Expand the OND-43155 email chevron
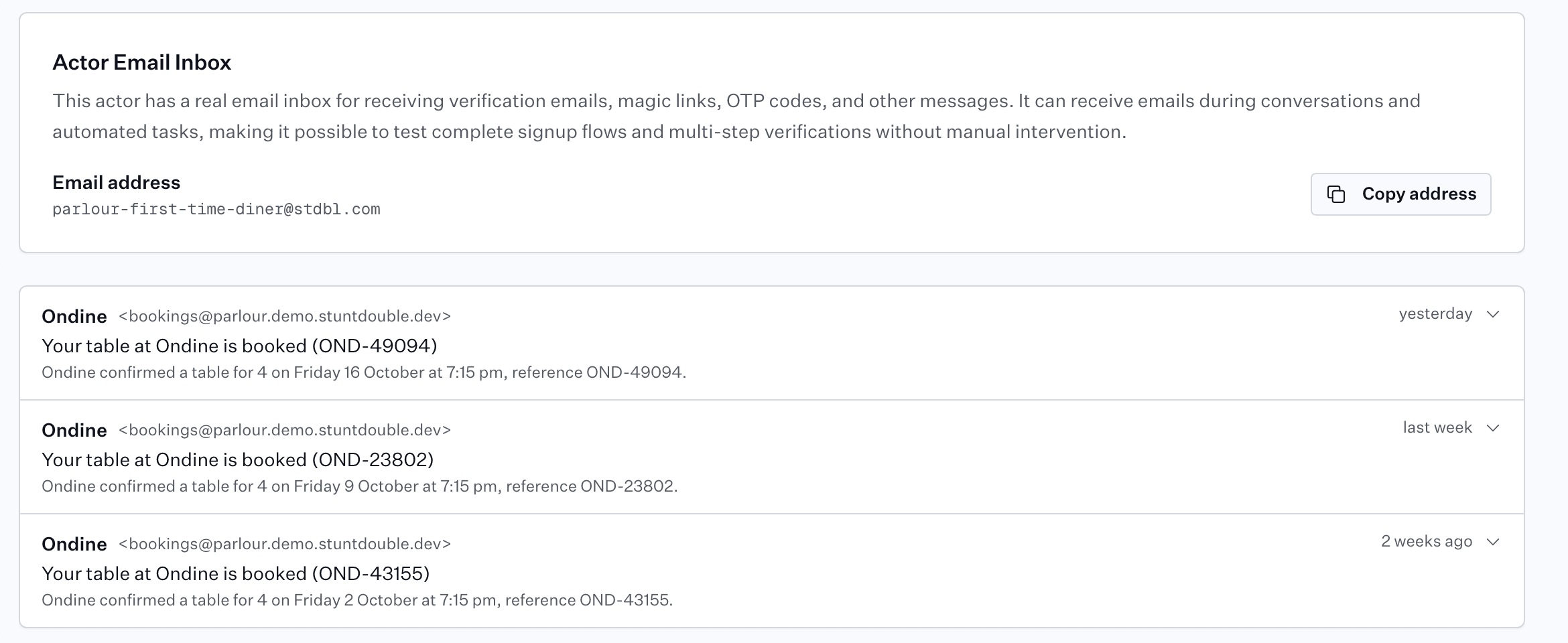The width and height of the screenshot is (1568, 643). pyautogui.click(x=1492, y=542)
